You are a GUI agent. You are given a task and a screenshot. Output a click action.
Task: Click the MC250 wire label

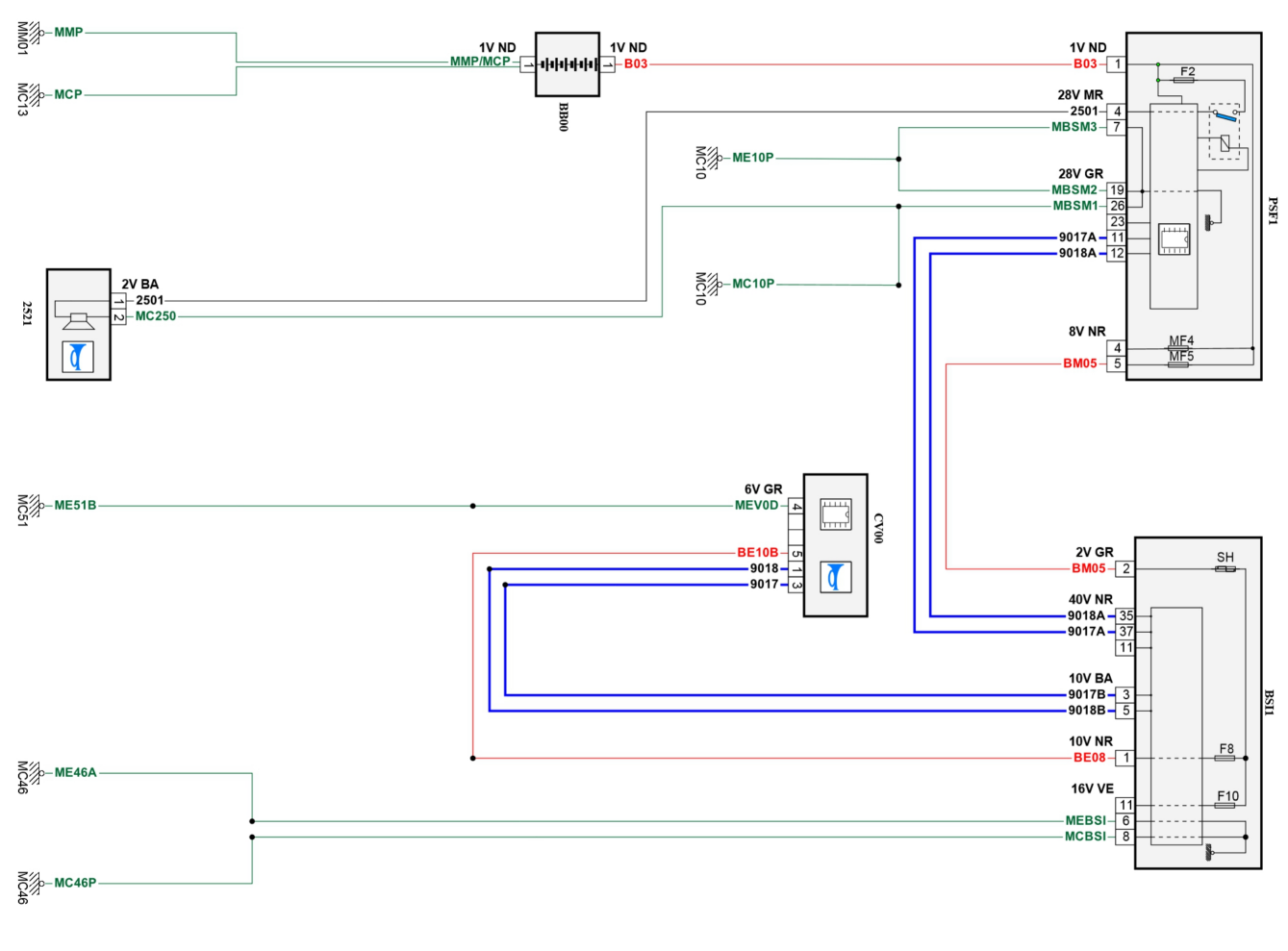pos(156,316)
